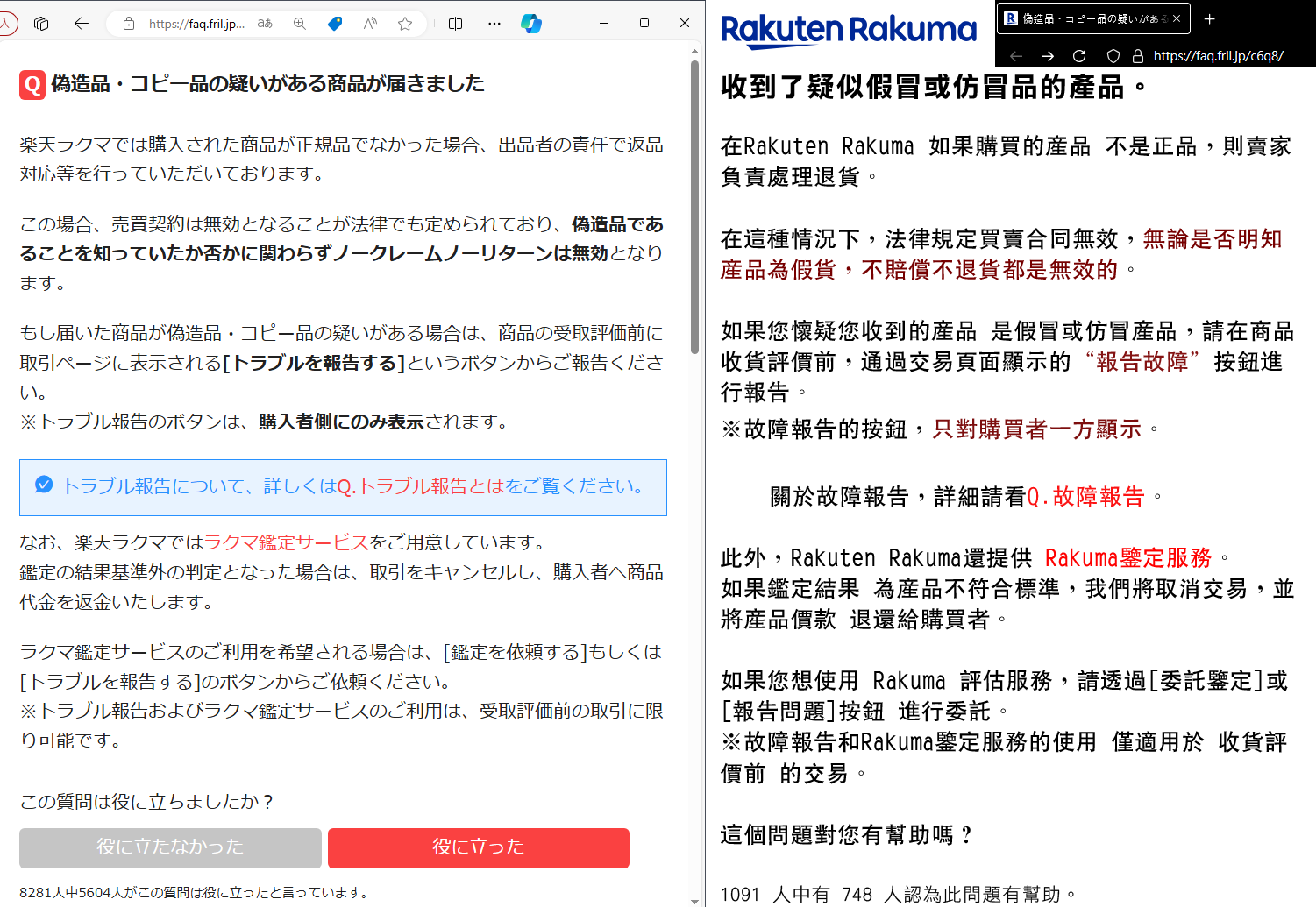Select the 偽造品・コピー品 browser tab on right
The height and width of the screenshot is (907, 1316).
click(1093, 18)
